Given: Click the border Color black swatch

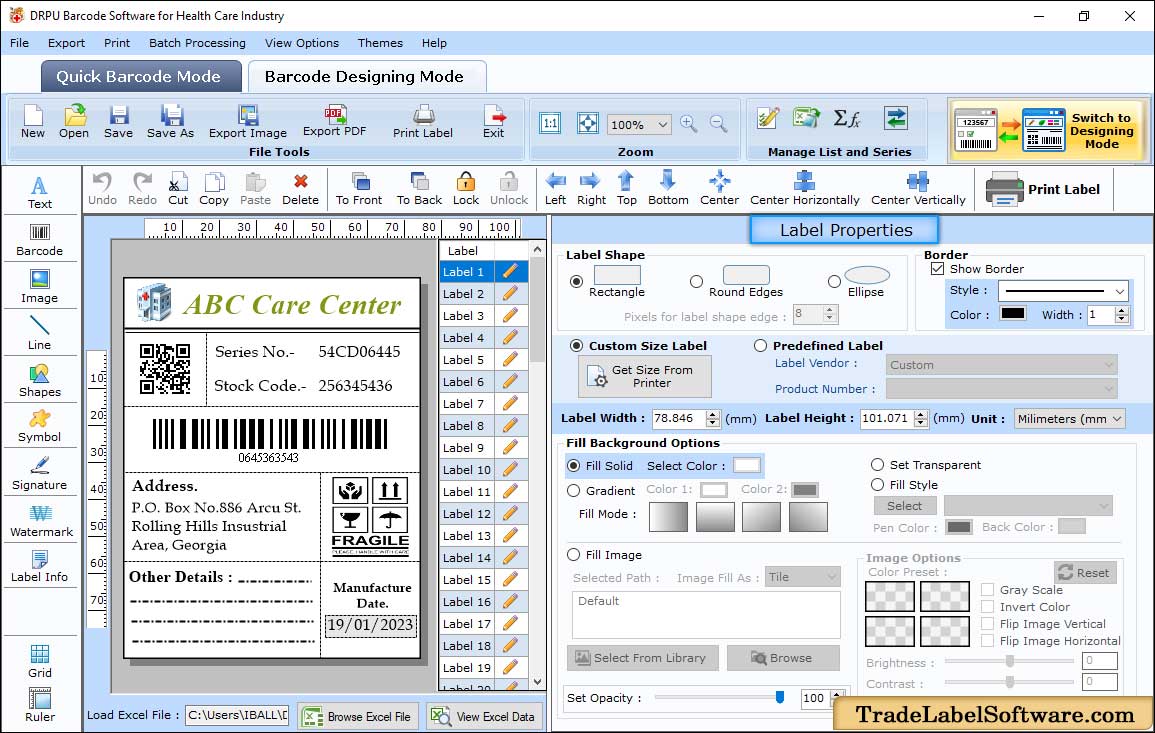Looking at the screenshot, I should coord(1013,313).
